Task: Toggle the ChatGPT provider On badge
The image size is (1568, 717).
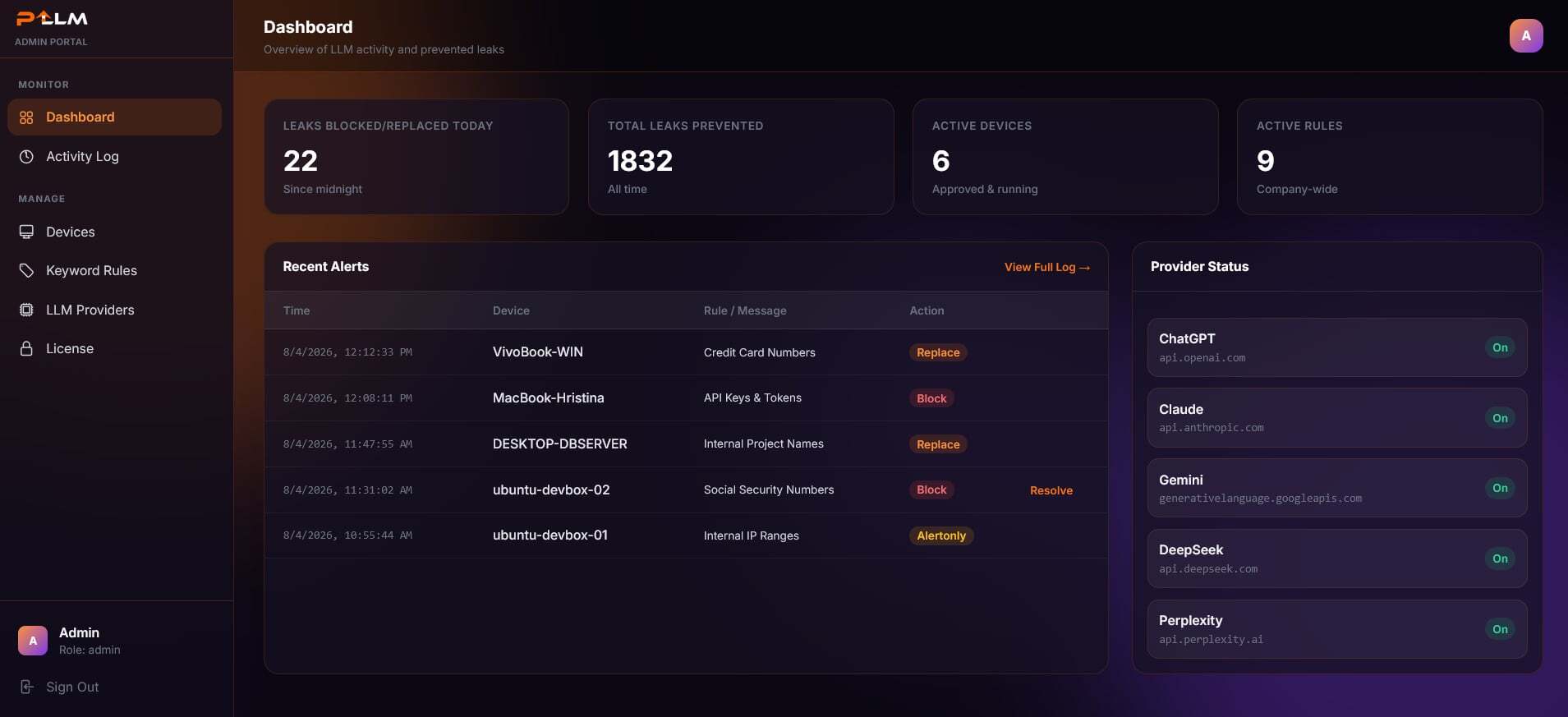Action: 1500,347
